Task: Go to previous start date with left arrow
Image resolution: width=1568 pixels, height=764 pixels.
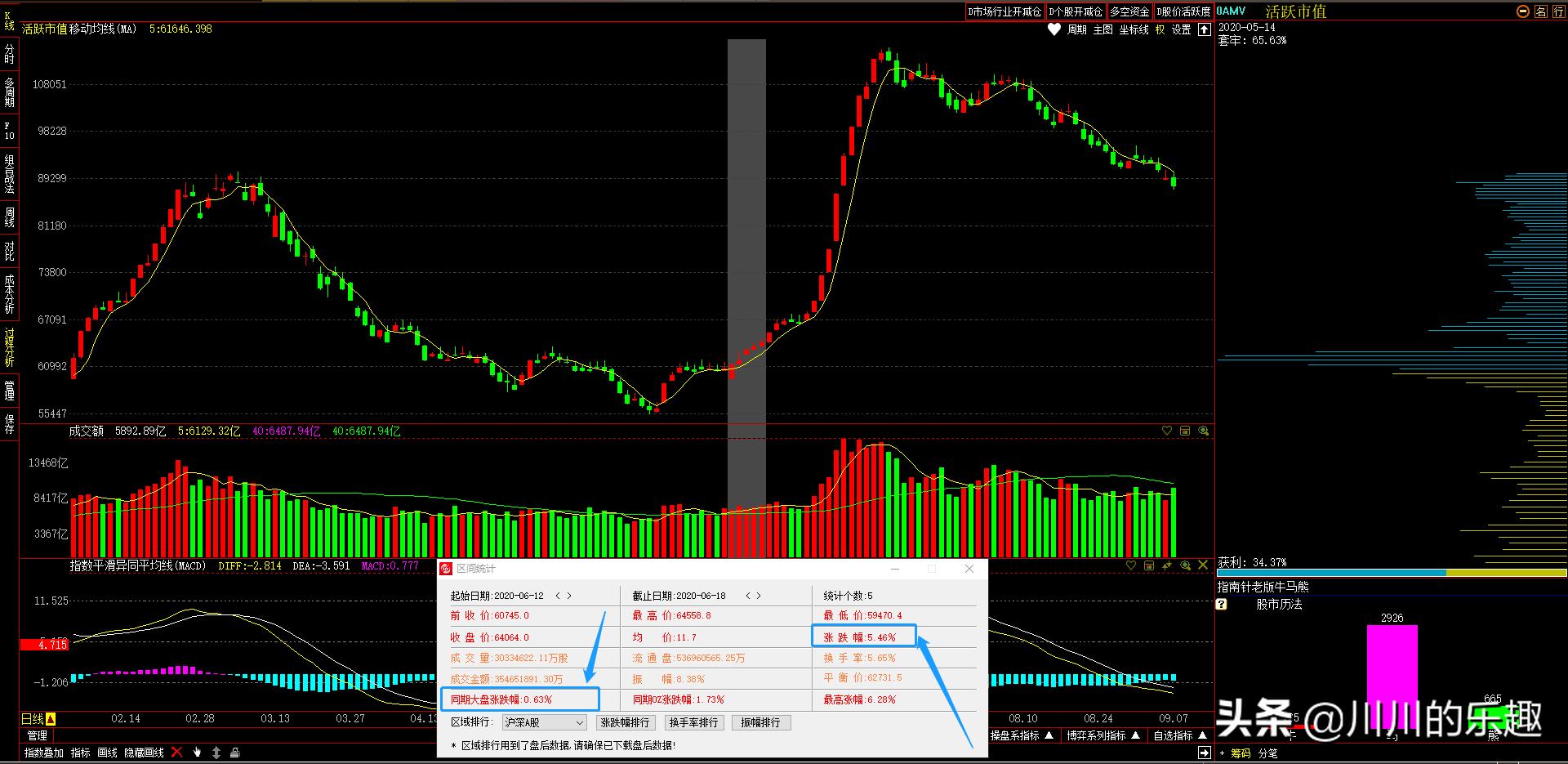Action: click(x=558, y=596)
